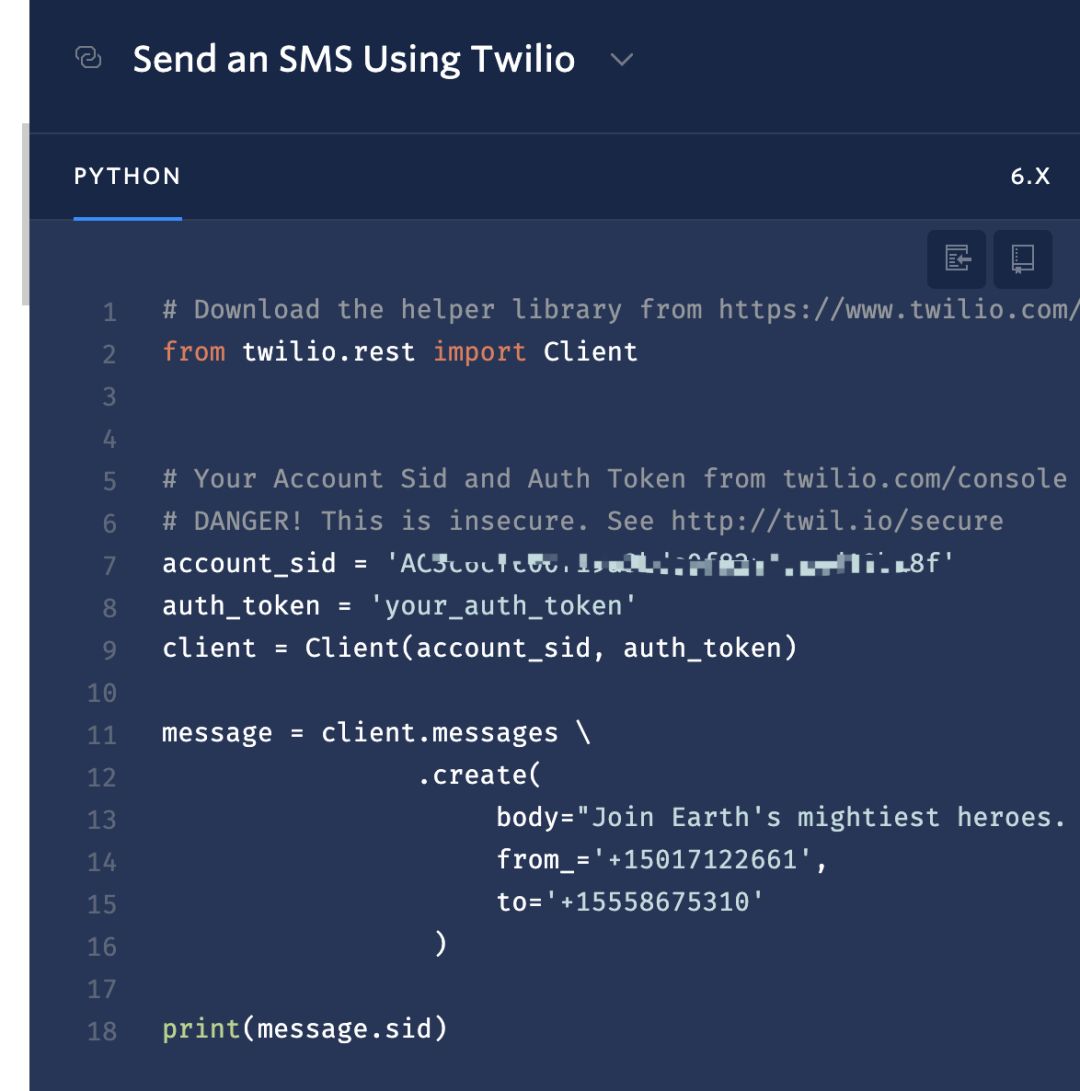This screenshot has width=1080, height=1091.
Task: Expand the chevron next to Send an SMS Using Twilio
Action: coord(621,60)
